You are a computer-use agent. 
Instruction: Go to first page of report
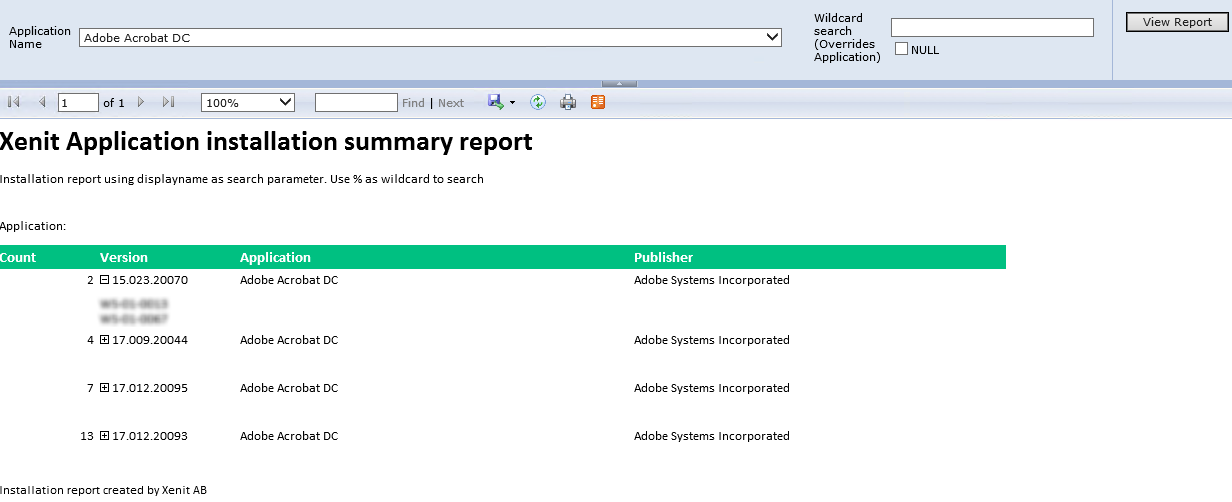14,102
